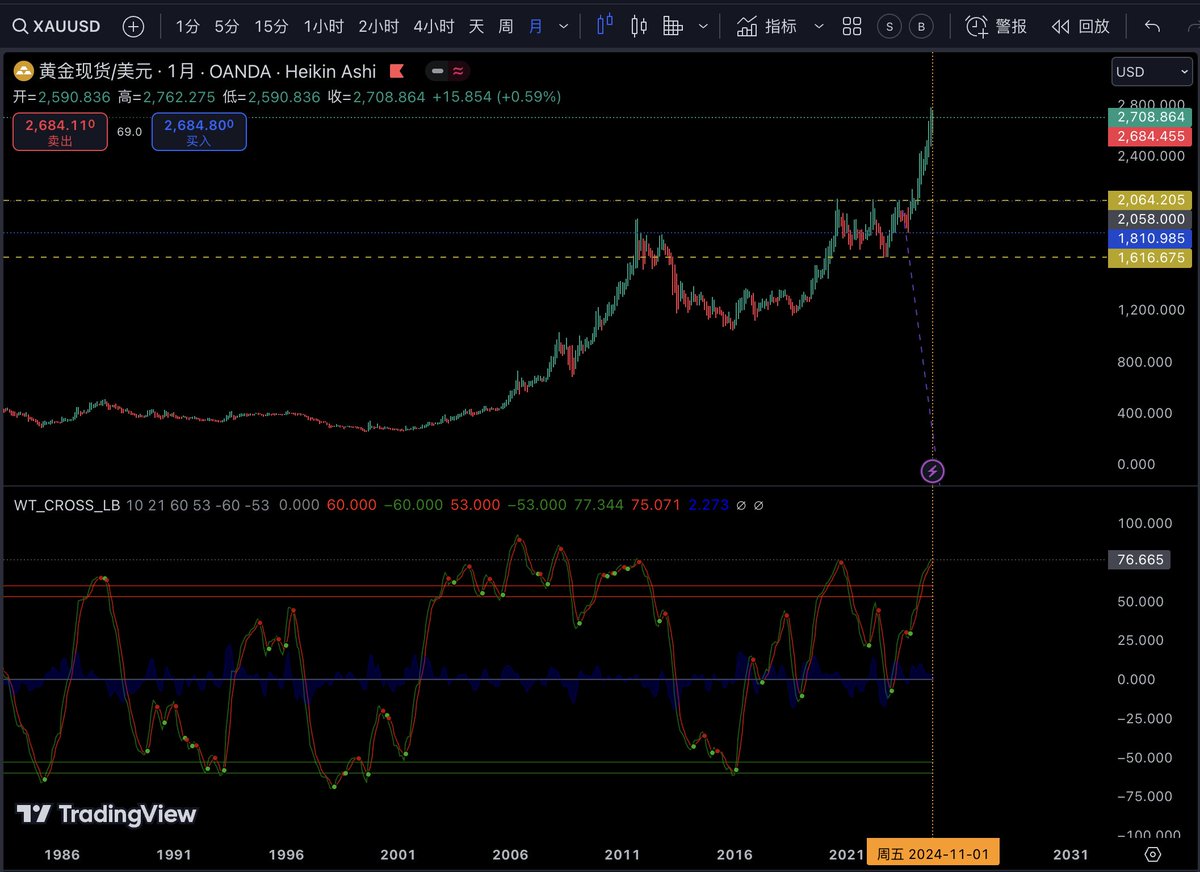Click the plus icon to add a symbol

[133, 26]
